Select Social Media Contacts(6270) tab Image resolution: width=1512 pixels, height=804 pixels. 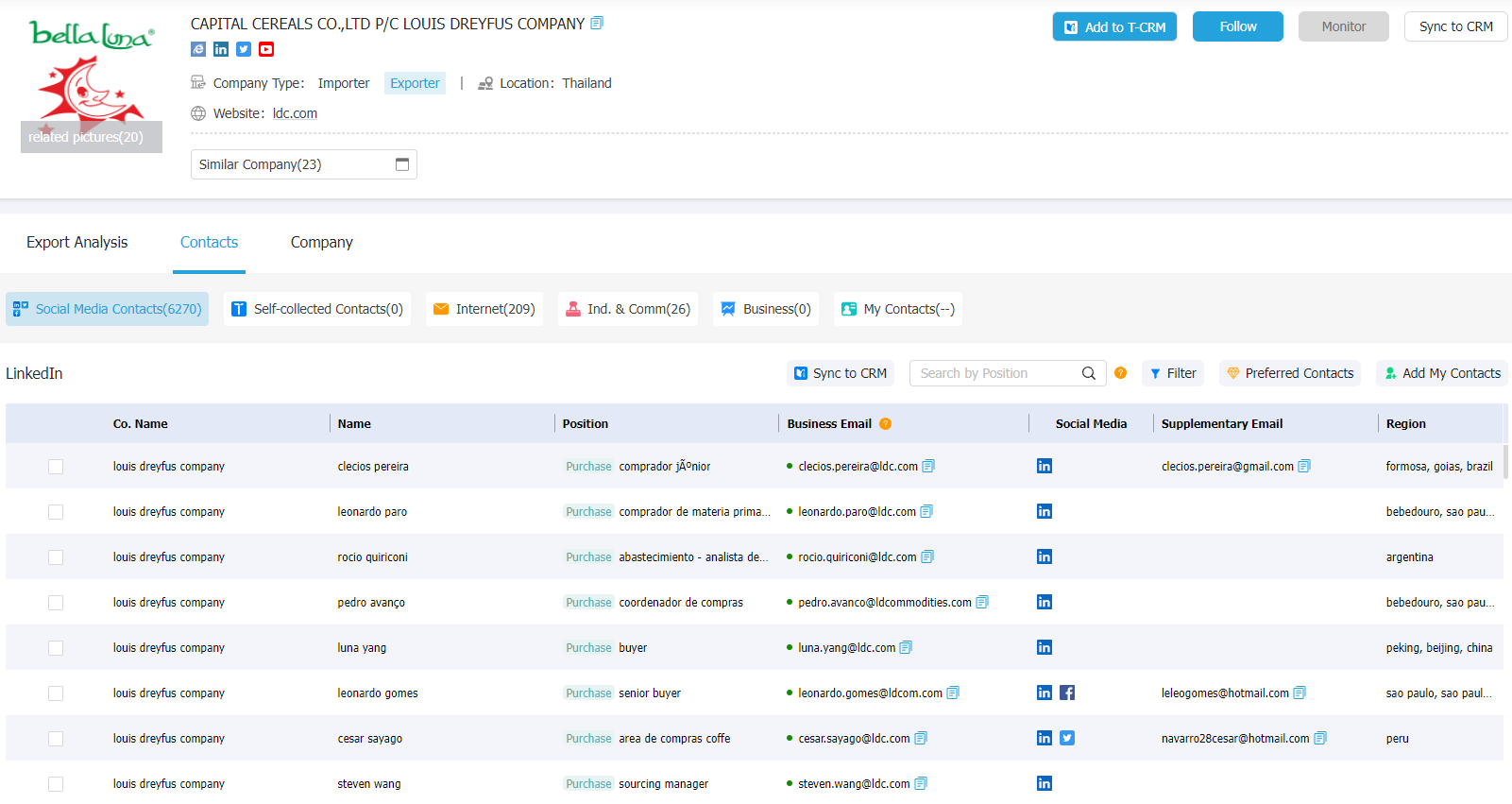108,309
